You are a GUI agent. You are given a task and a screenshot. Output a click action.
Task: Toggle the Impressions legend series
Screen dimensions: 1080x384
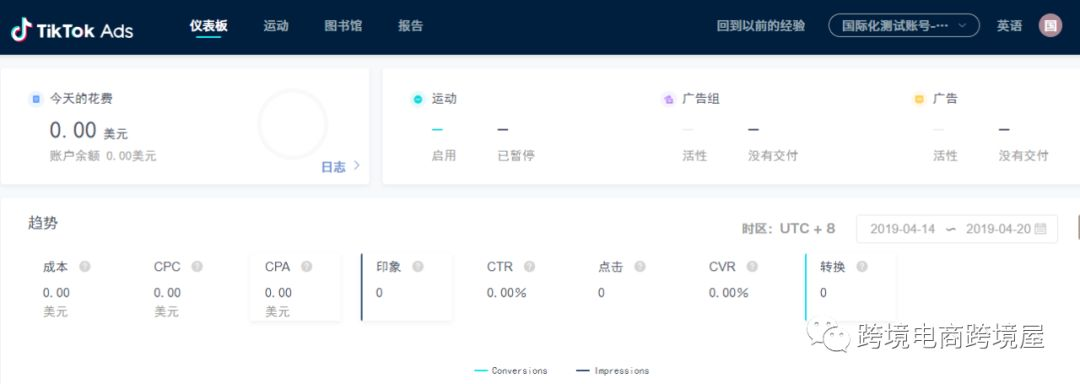(x=612, y=370)
